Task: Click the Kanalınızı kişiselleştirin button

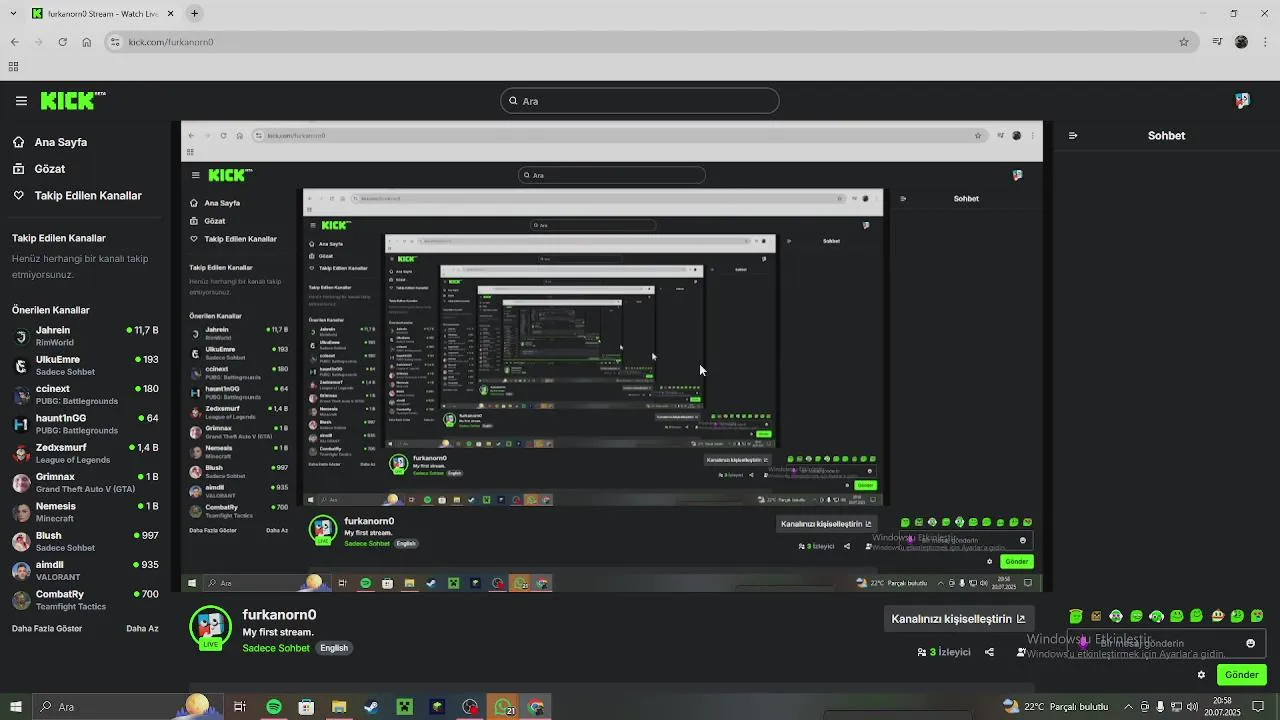Action: (958, 619)
